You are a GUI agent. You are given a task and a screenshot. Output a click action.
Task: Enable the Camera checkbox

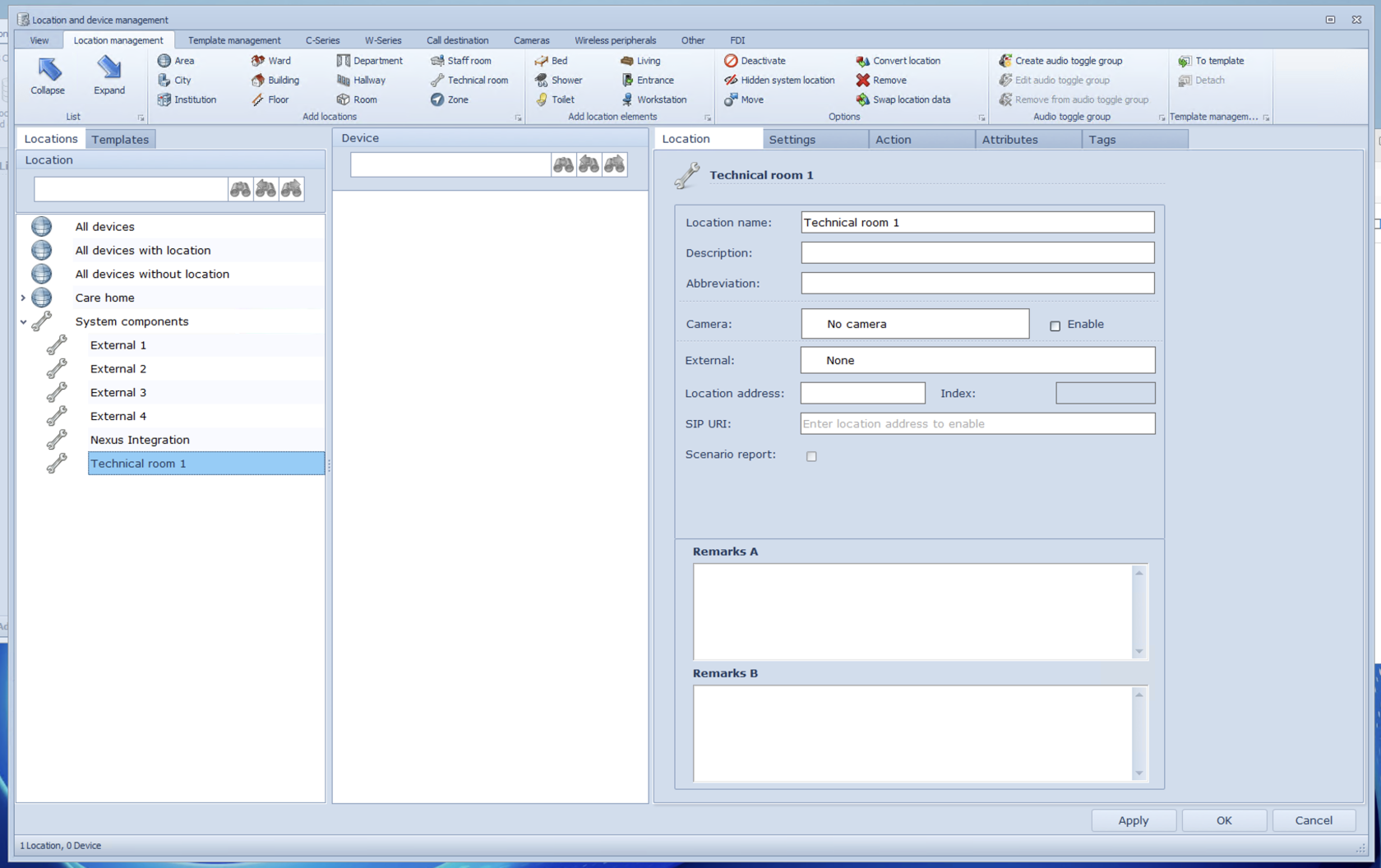coord(1055,325)
